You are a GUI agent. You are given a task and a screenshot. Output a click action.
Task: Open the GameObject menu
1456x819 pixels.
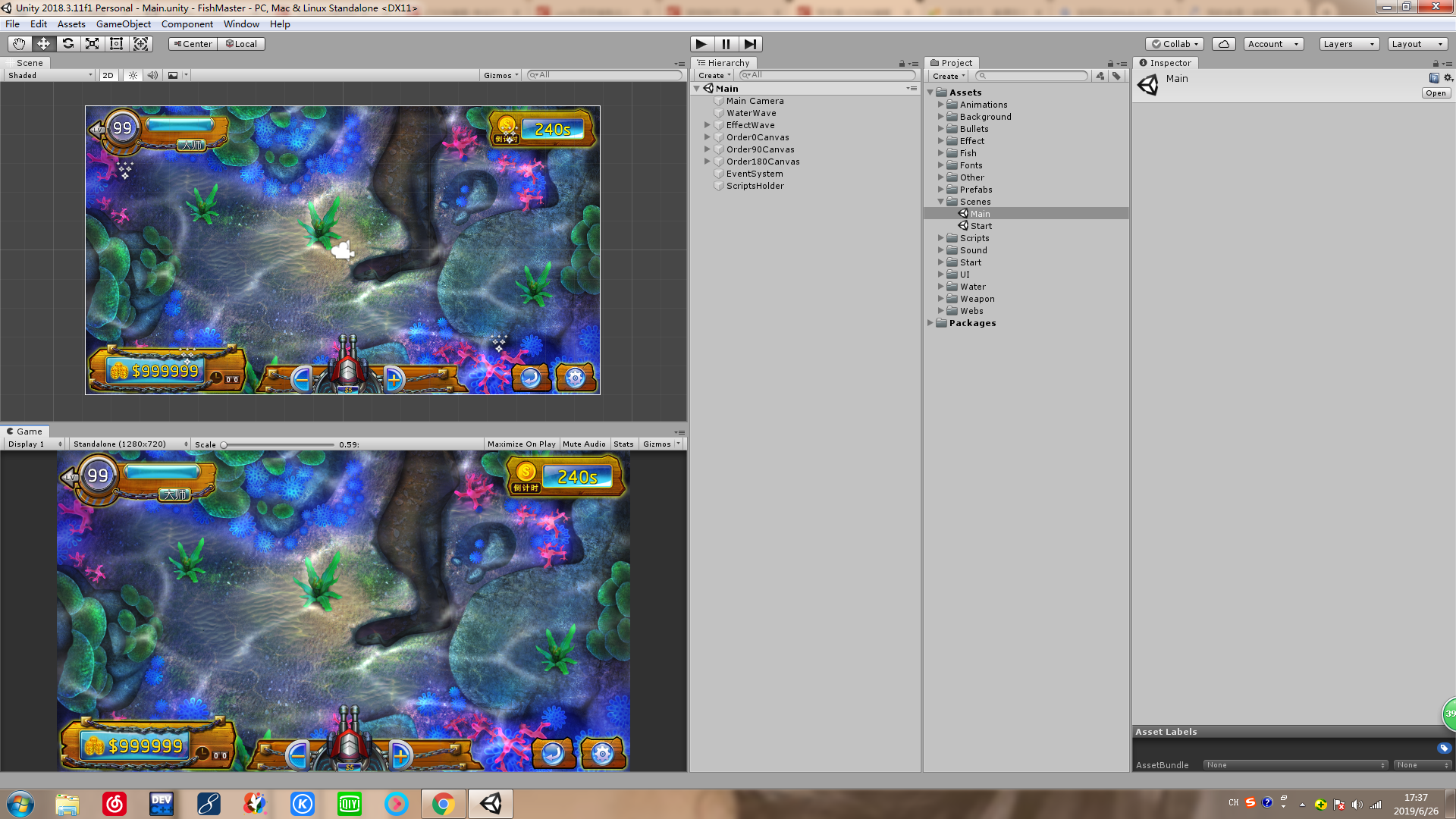123,24
